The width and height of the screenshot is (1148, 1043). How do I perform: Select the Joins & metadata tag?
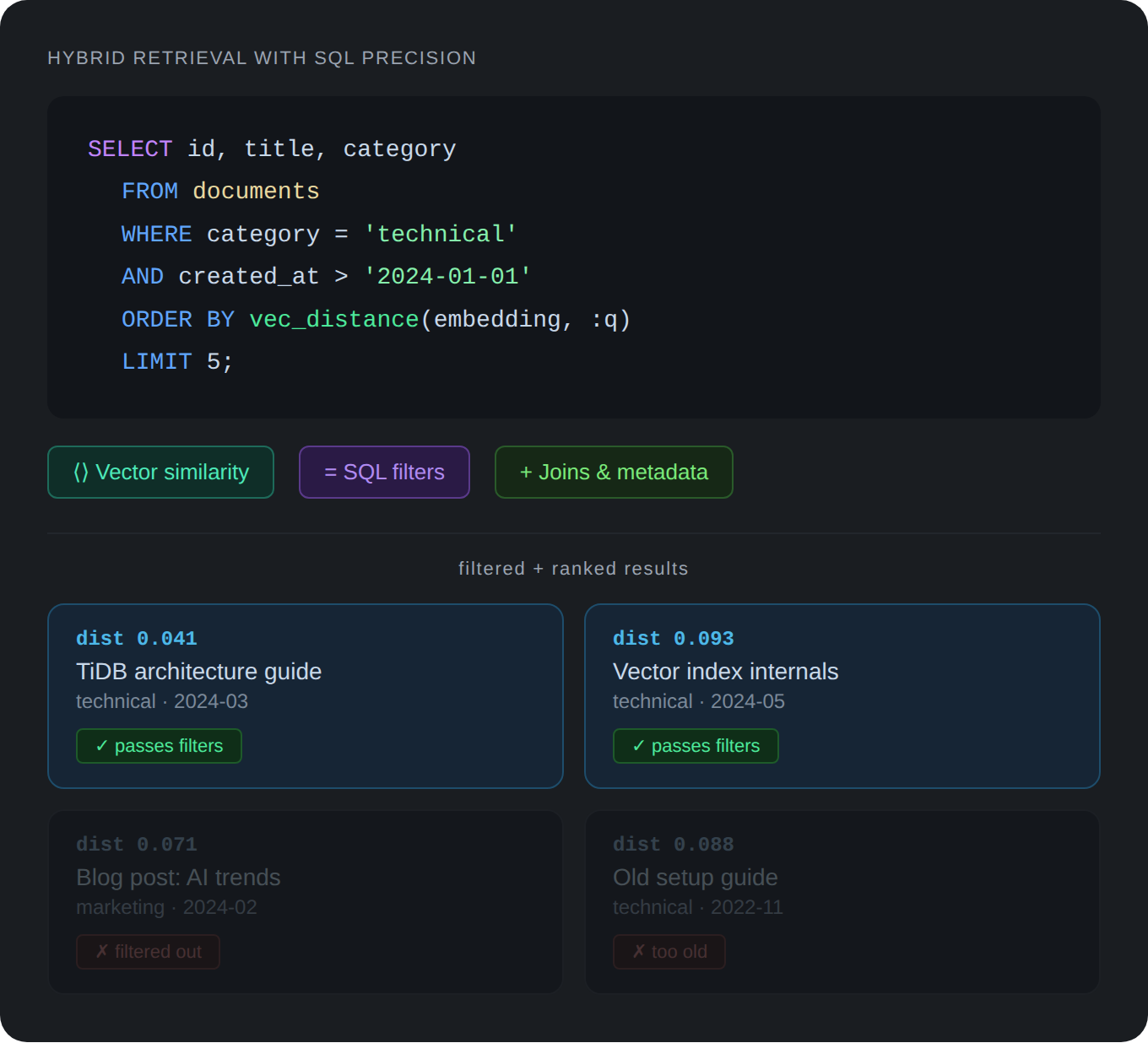click(x=614, y=473)
